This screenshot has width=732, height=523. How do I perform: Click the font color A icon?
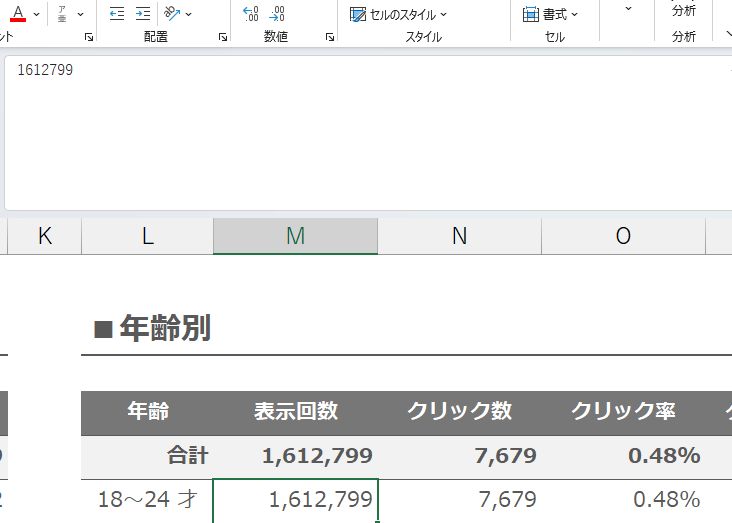pyautogui.click(x=17, y=14)
